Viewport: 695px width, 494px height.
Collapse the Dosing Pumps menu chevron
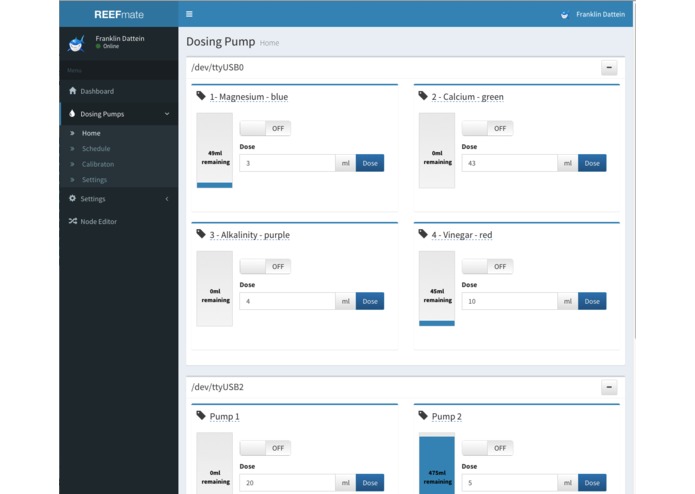[x=167, y=114]
